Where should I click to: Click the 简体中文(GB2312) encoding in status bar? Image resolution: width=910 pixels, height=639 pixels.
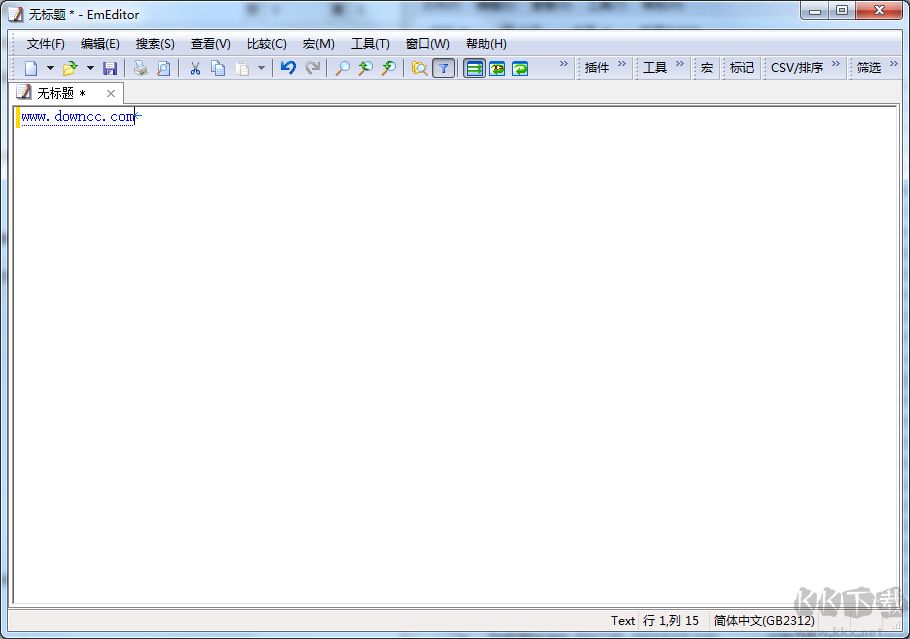point(764,620)
